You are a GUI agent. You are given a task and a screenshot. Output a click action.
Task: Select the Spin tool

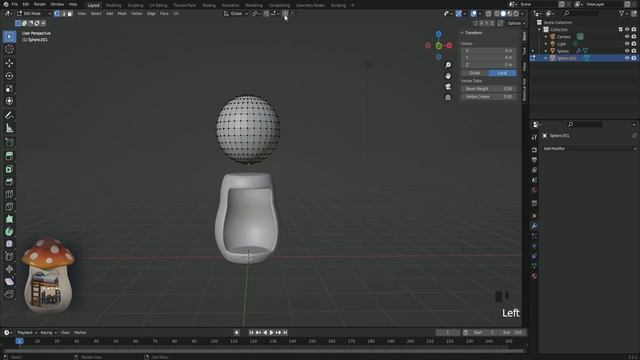[9, 232]
